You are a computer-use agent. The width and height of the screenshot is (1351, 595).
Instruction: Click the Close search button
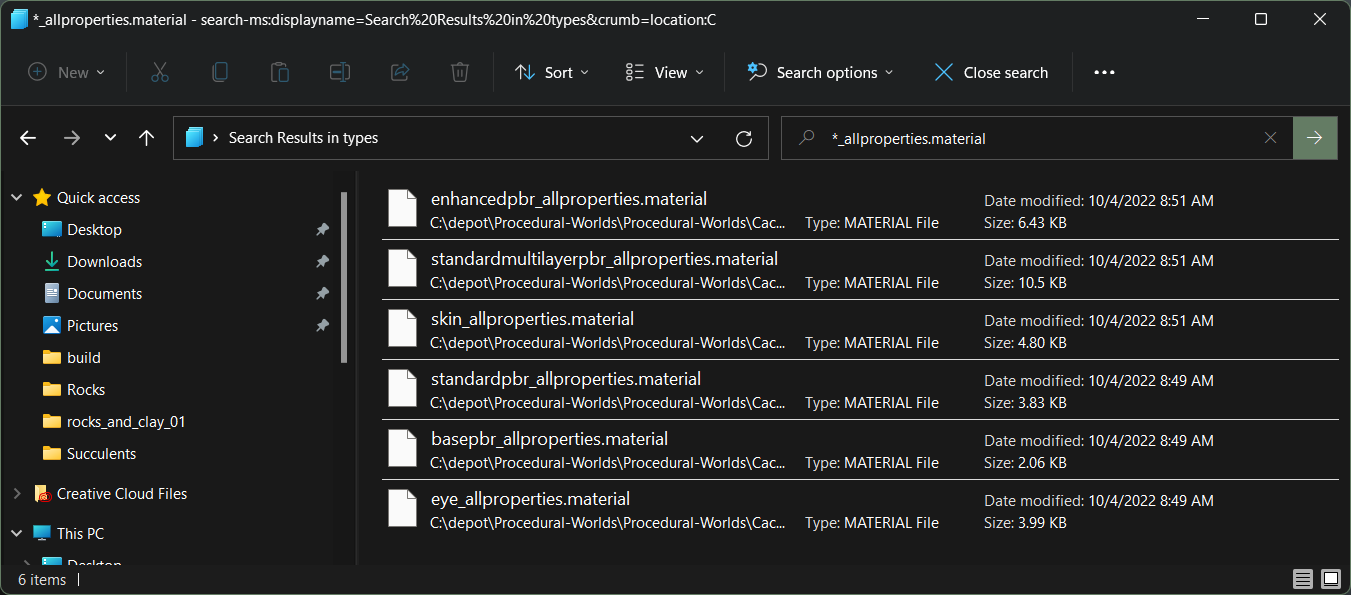coord(990,71)
